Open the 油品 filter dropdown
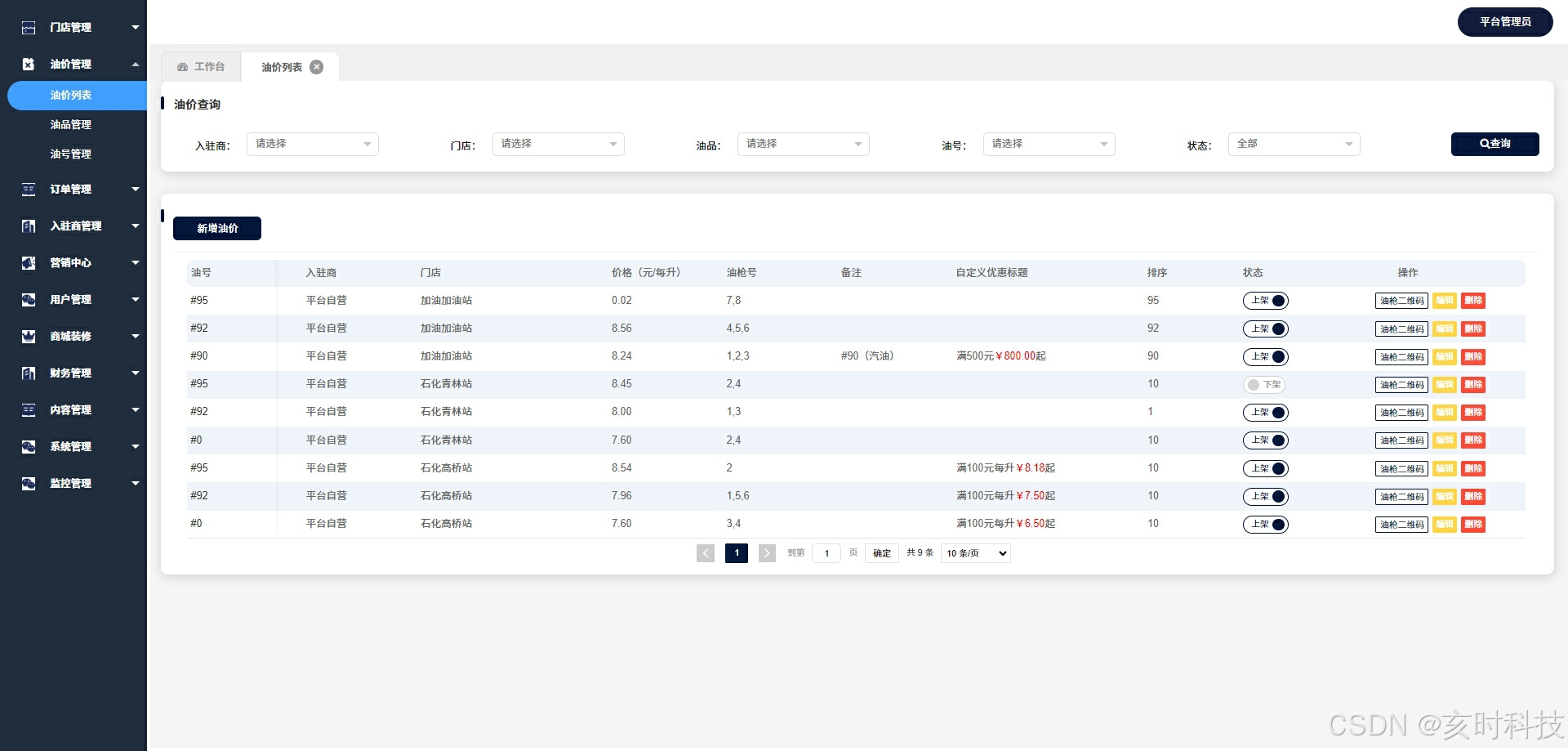Screen dimensions: 1568x751 tap(804, 144)
